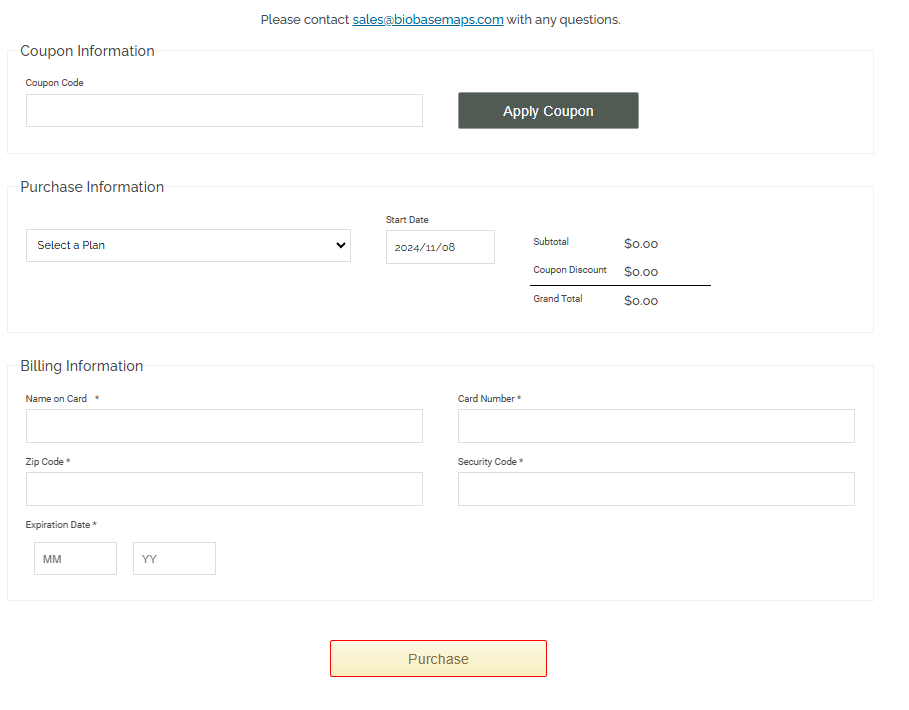Screen dimensions: 909x710
Task: Select the YY expiration year box
Action: tap(174, 559)
